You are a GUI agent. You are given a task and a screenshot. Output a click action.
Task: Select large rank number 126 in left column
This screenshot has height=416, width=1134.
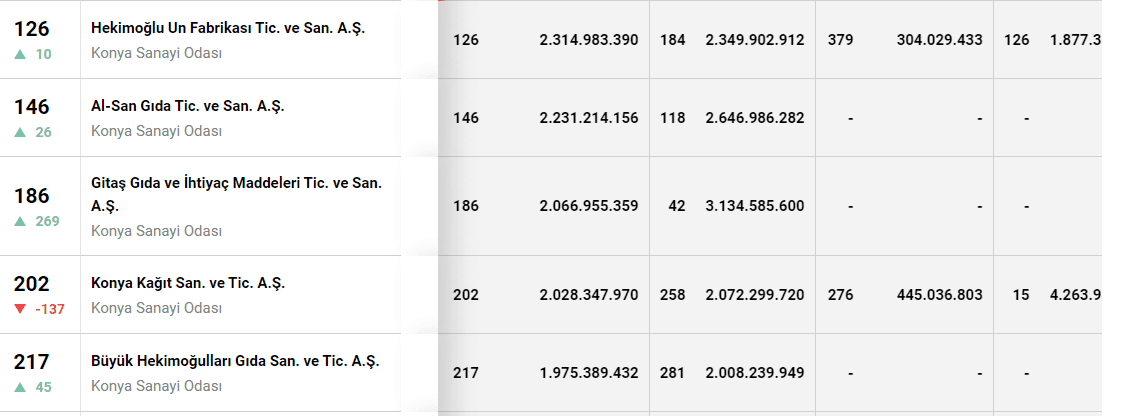32,29
